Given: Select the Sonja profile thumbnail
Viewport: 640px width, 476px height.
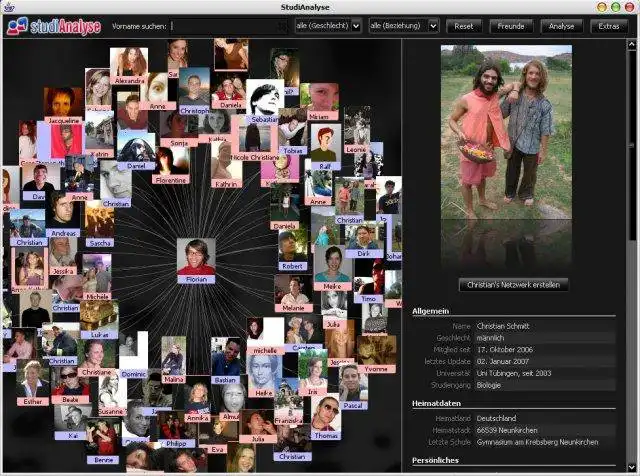Looking at the screenshot, I should 179,129.
